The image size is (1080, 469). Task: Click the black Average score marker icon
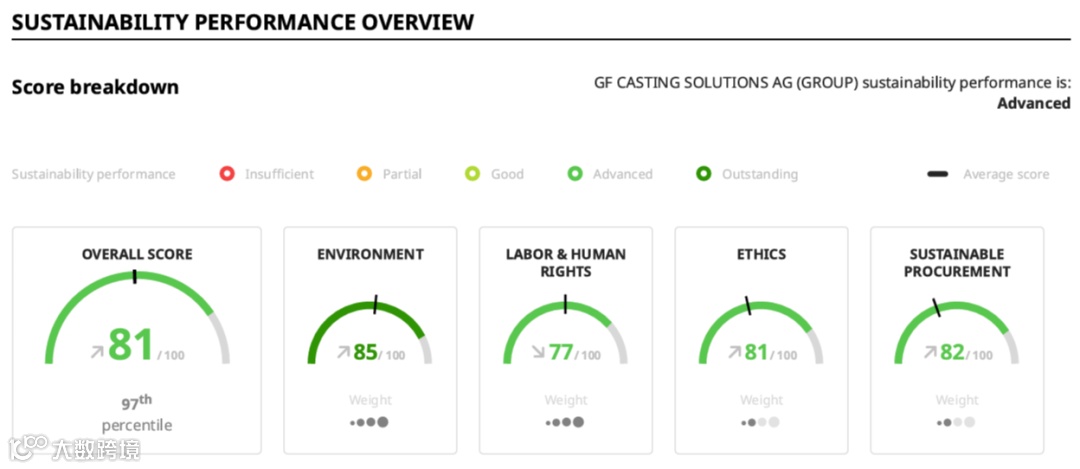(x=937, y=174)
